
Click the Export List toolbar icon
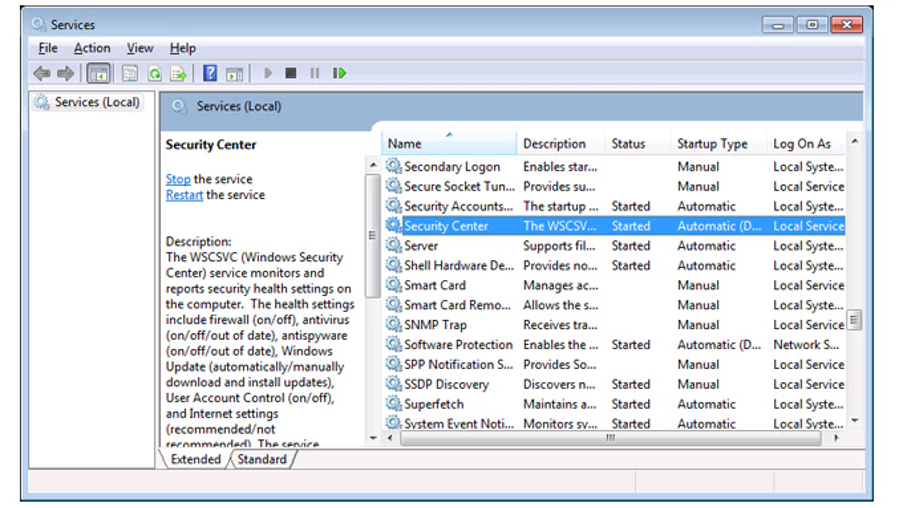point(179,73)
